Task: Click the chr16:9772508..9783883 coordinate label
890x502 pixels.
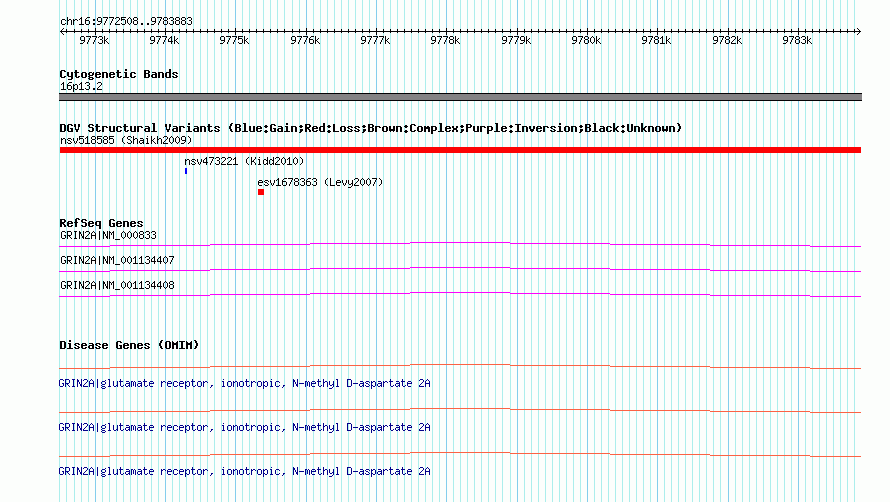Action: coord(126,22)
